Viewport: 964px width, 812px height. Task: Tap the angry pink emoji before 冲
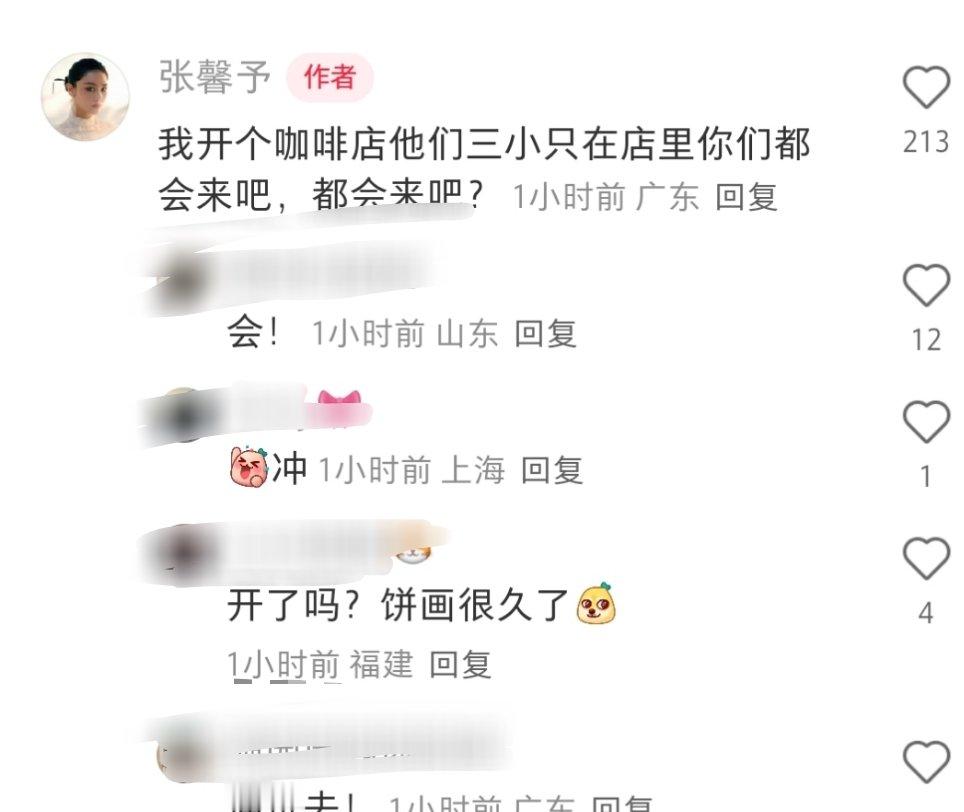249,467
